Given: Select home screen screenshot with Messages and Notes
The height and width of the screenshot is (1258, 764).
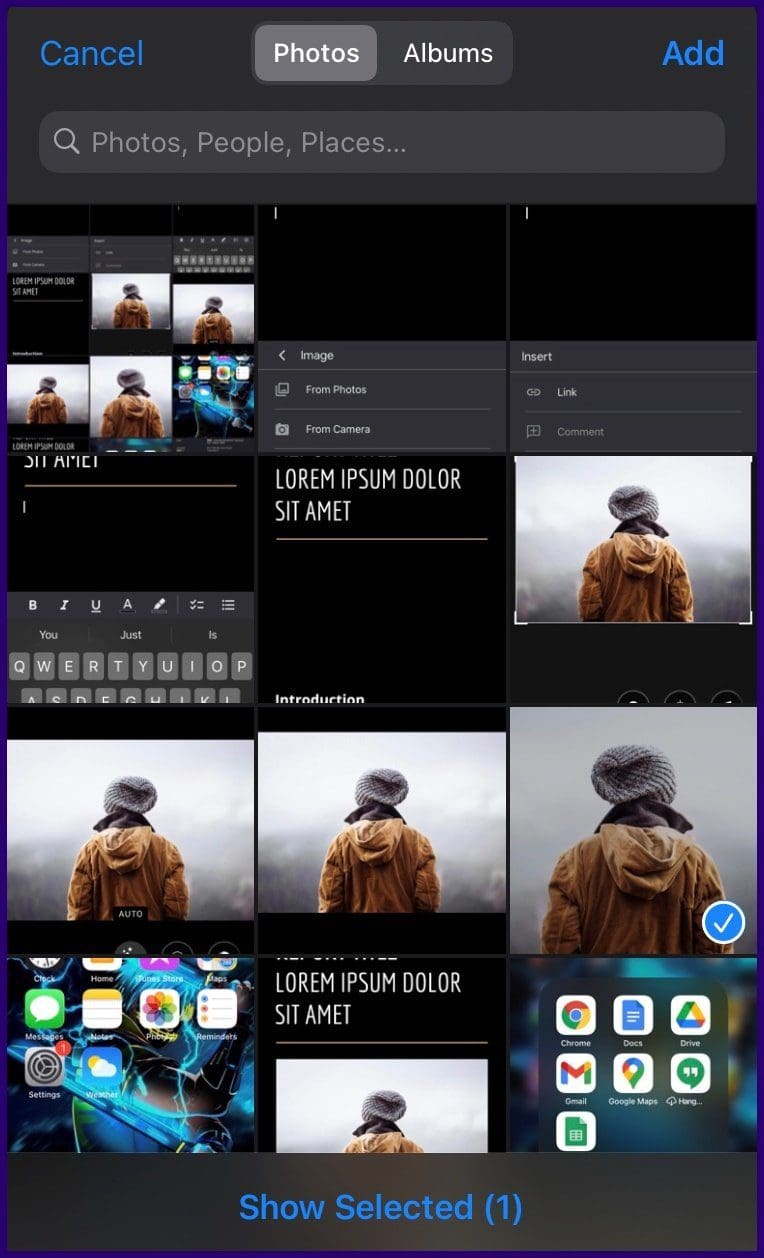Looking at the screenshot, I should (x=131, y=1055).
